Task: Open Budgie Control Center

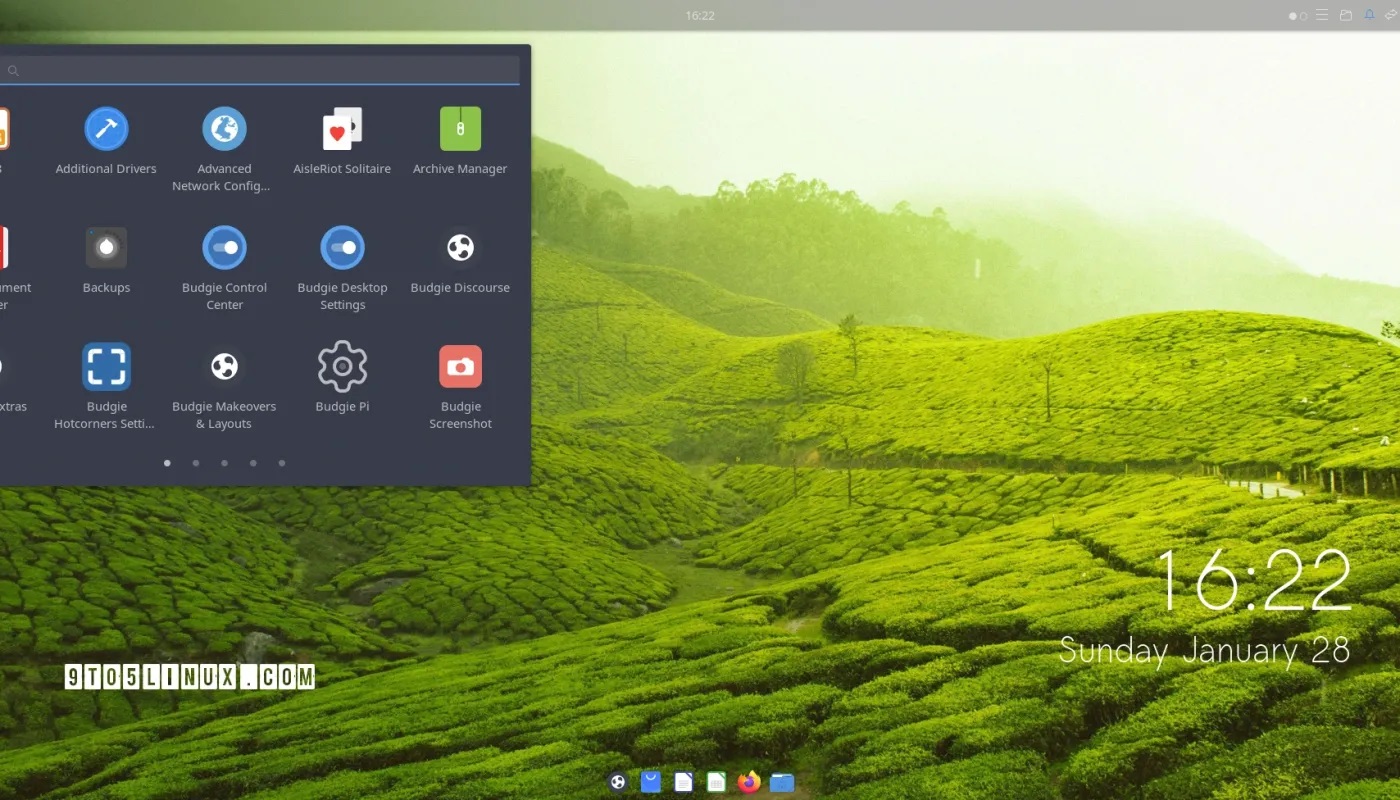Action: (224, 248)
